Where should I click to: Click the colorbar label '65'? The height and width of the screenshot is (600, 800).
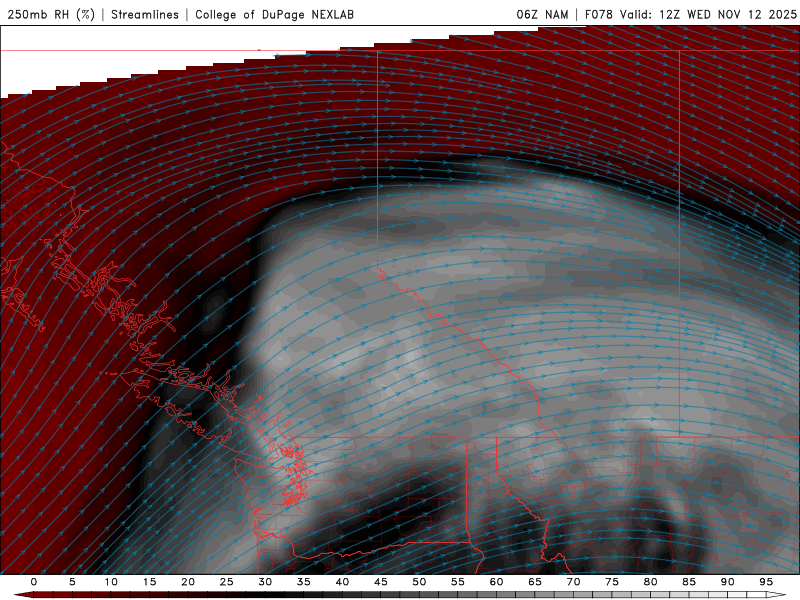click(x=535, y=582)
